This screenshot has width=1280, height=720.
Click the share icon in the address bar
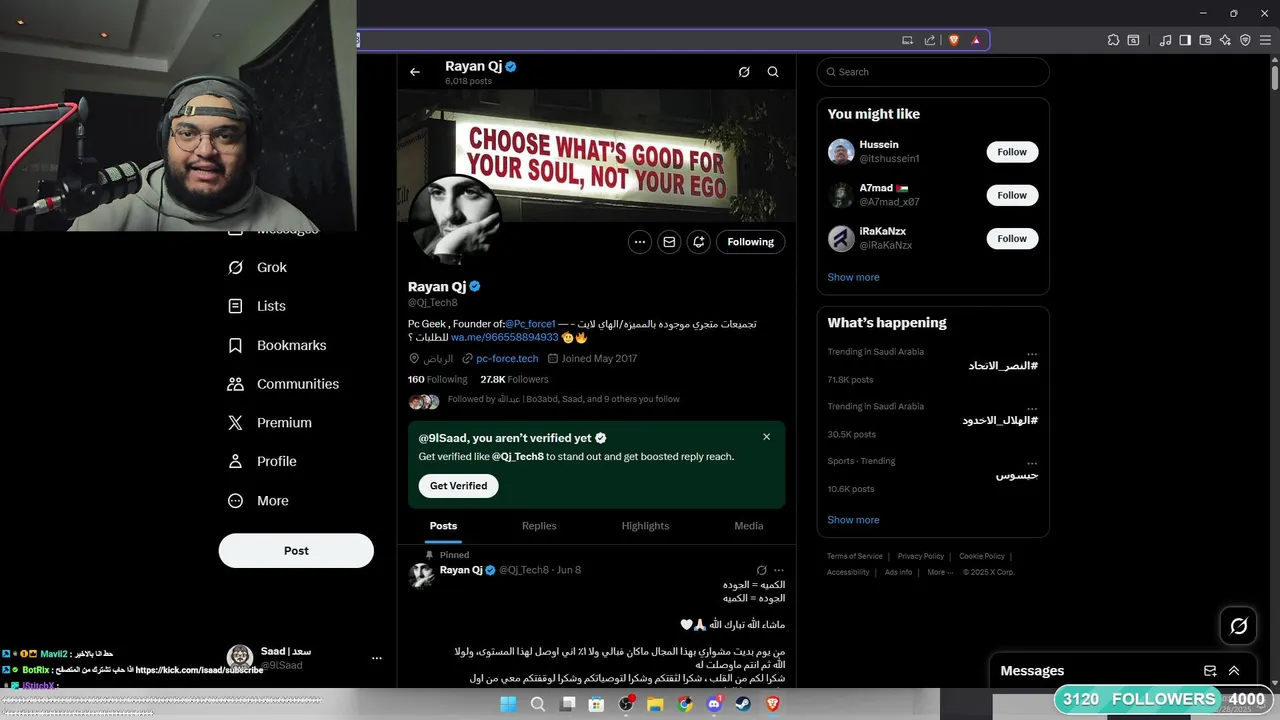click(930, 40)
